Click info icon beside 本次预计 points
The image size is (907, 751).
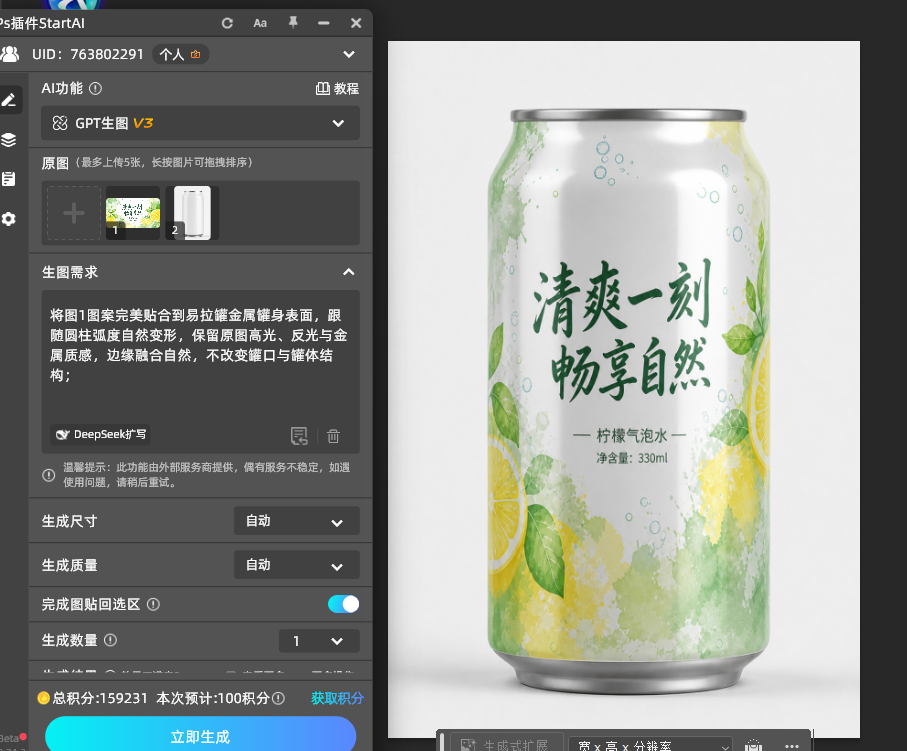tap(278, 698)
